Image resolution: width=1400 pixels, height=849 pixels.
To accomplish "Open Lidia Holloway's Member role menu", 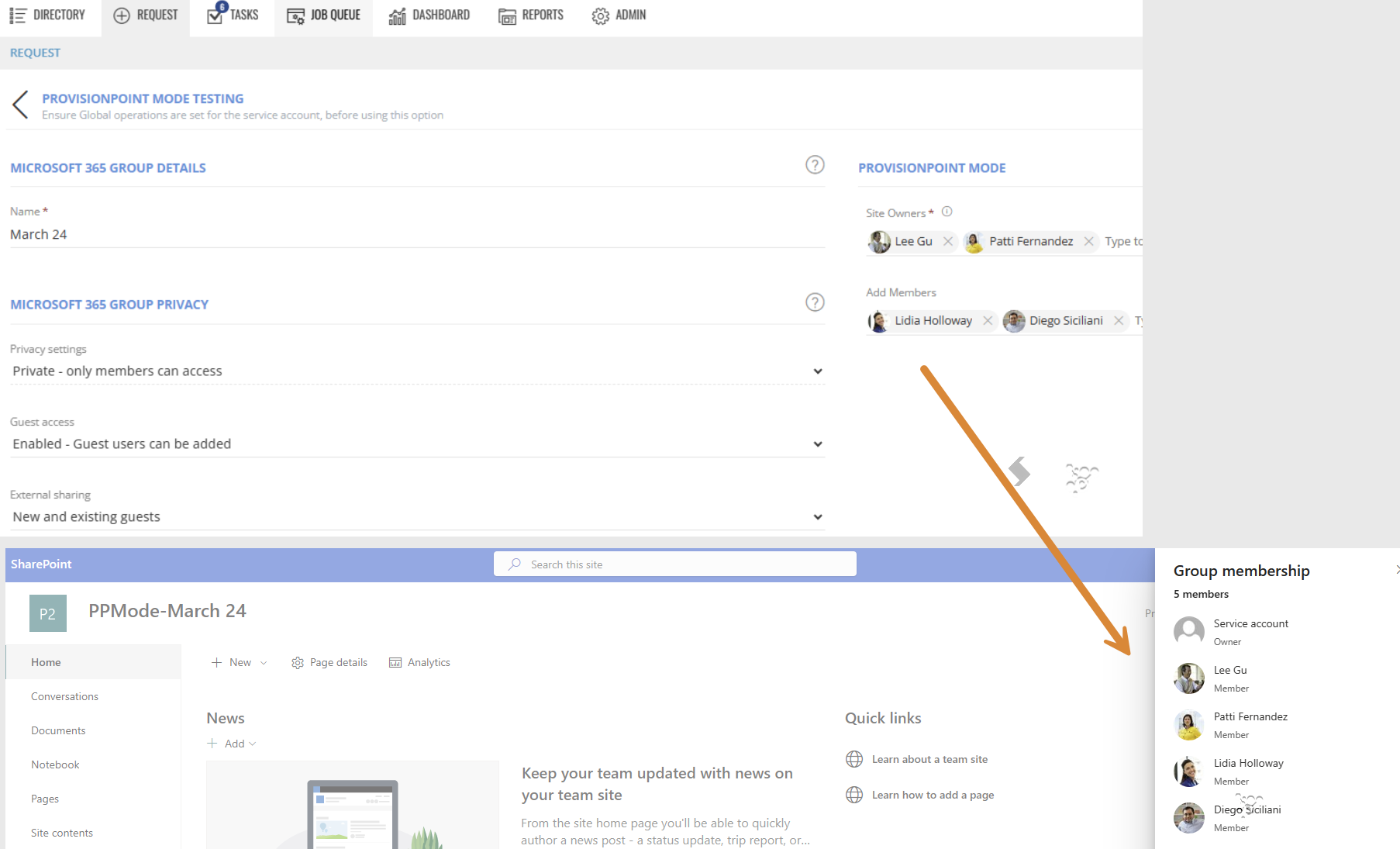I will 1231,782.
